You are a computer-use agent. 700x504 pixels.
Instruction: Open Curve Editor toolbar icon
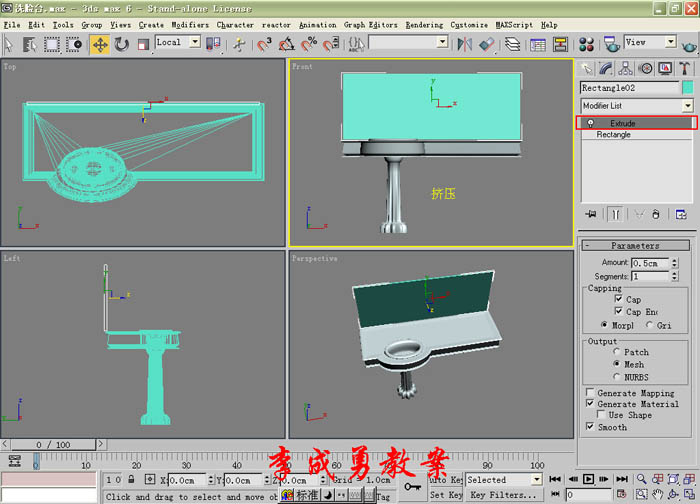[x=538, y=44]
